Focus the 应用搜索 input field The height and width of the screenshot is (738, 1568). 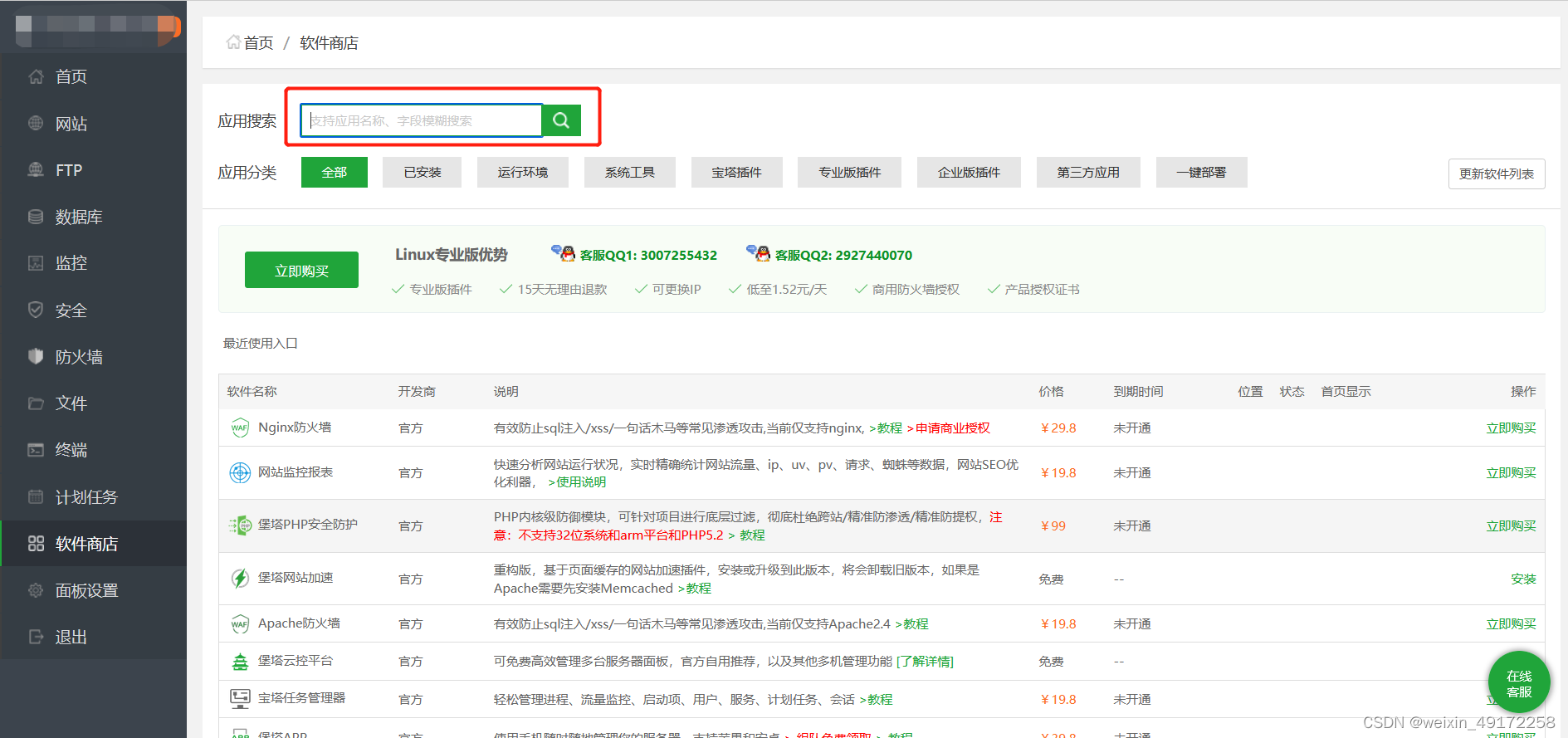(x=422, y=120)
